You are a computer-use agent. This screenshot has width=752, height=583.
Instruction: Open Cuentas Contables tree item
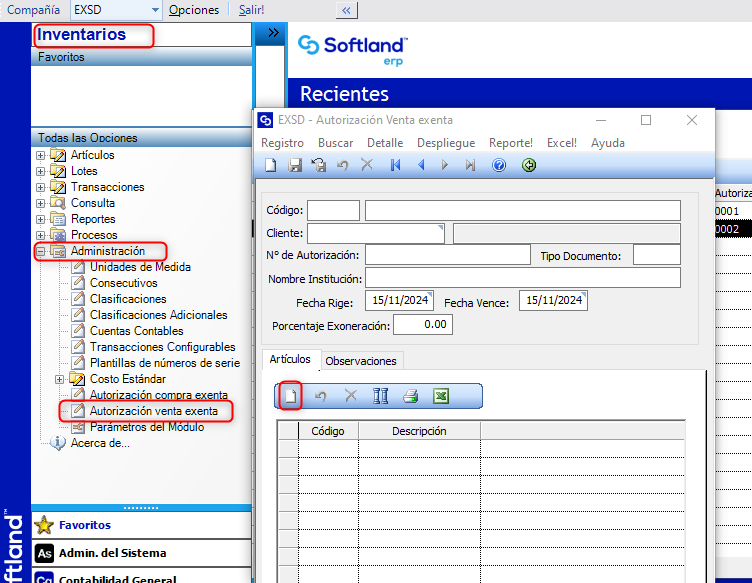(x=136, y=331)
